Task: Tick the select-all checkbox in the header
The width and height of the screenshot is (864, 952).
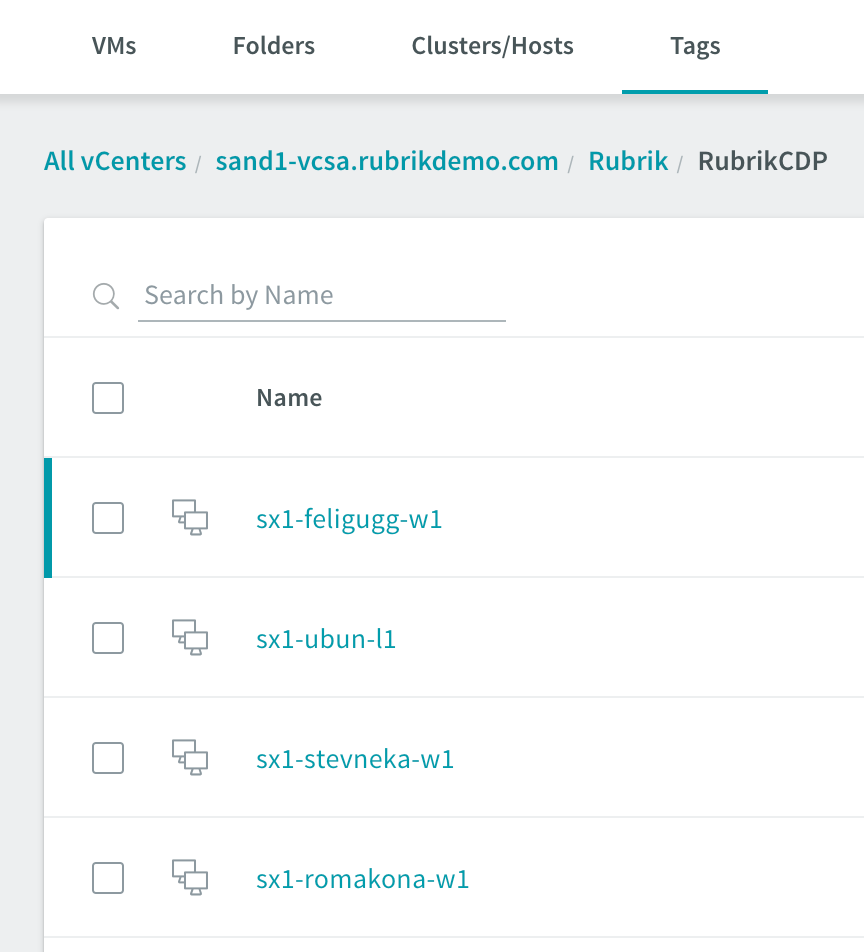Action: (108, 398)
